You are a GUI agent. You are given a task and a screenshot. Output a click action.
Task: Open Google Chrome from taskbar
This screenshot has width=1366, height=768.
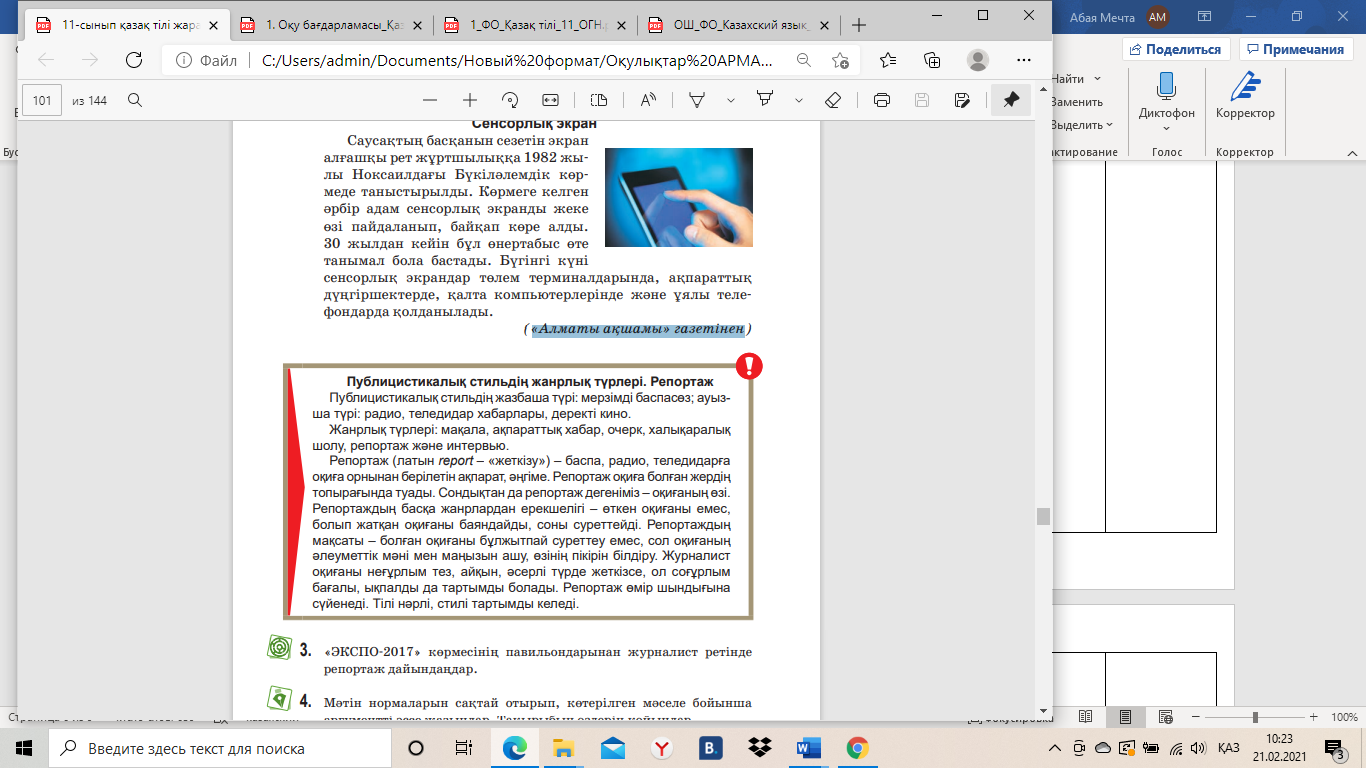[857, 748]
